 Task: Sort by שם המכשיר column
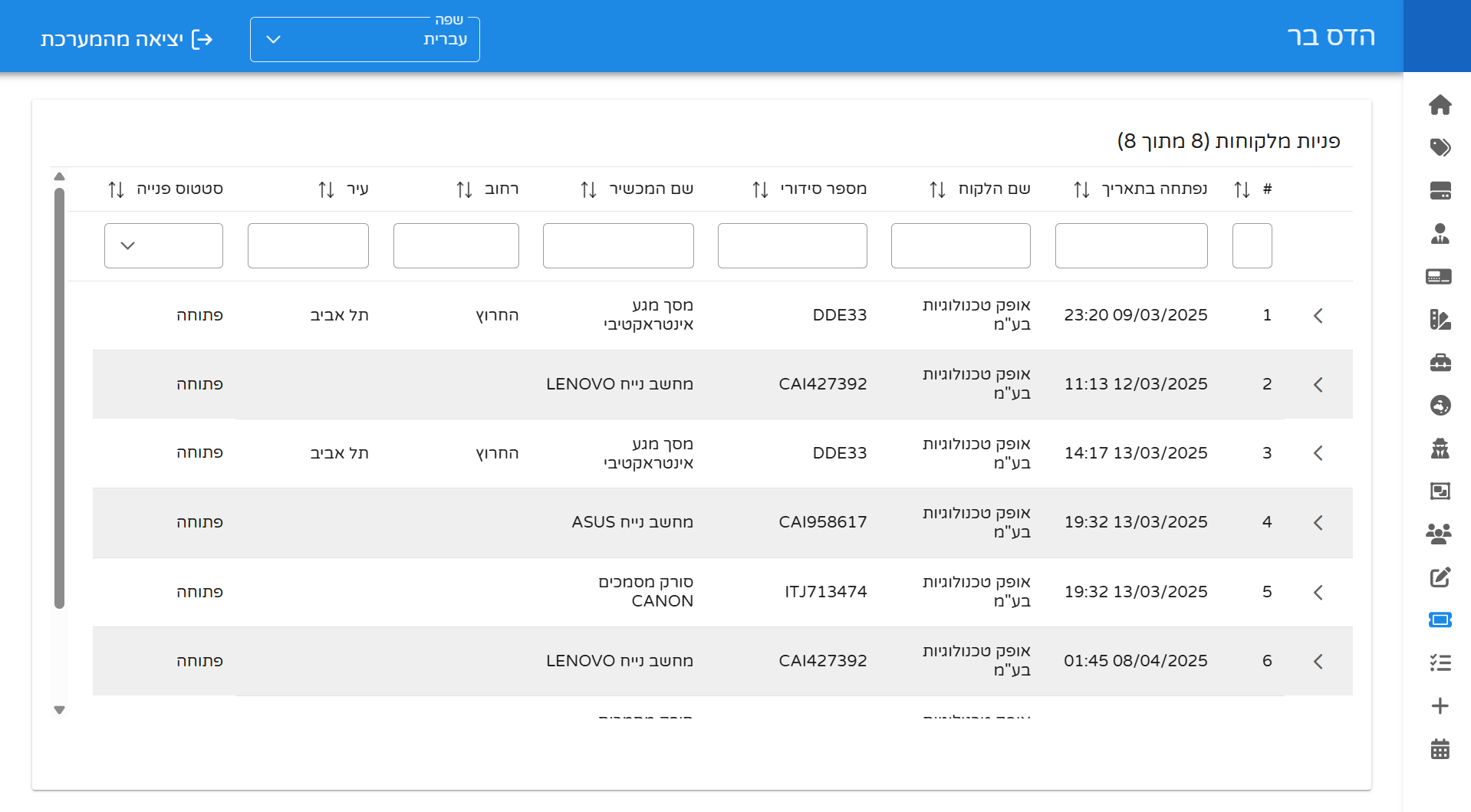coord(588,189)
